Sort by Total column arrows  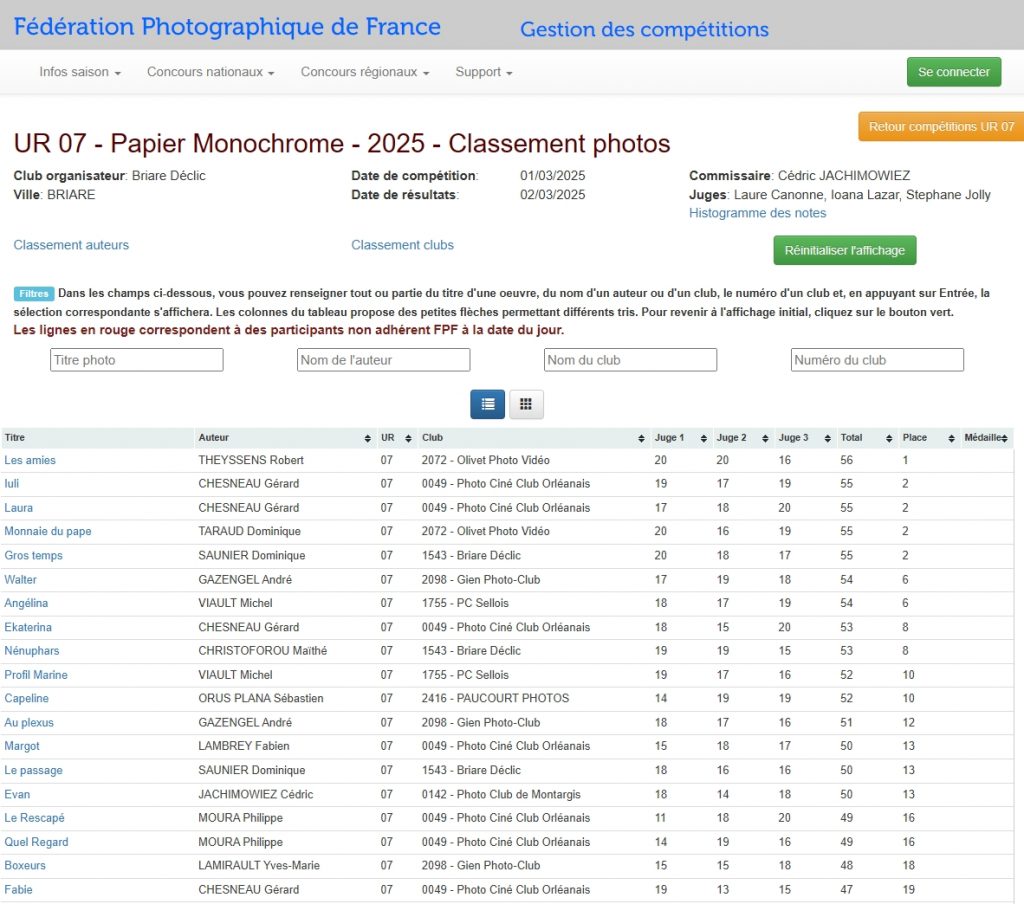pos(889,438)
